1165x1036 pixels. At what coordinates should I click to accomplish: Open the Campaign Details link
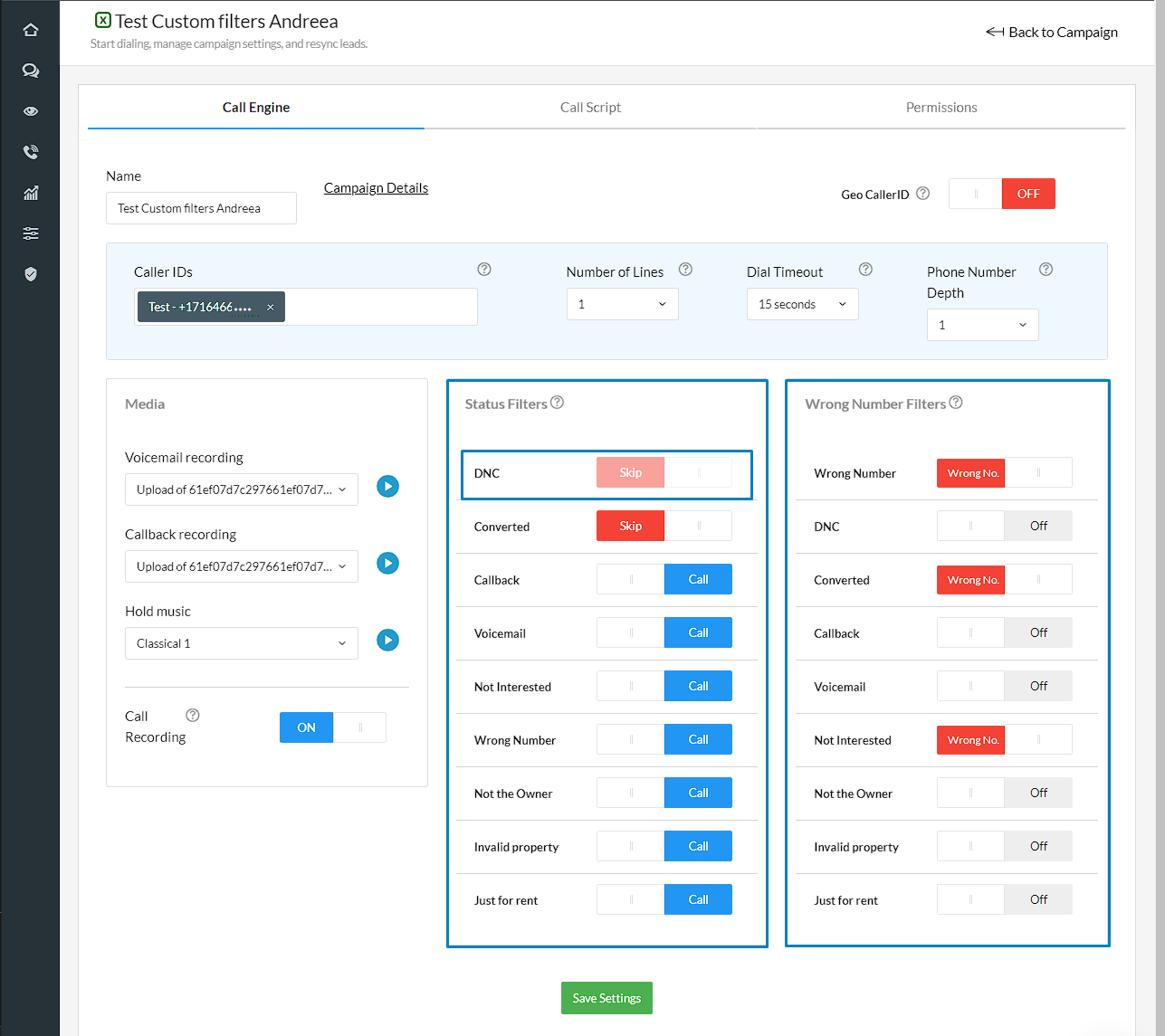pyautogui.click(x=376, y=188)
